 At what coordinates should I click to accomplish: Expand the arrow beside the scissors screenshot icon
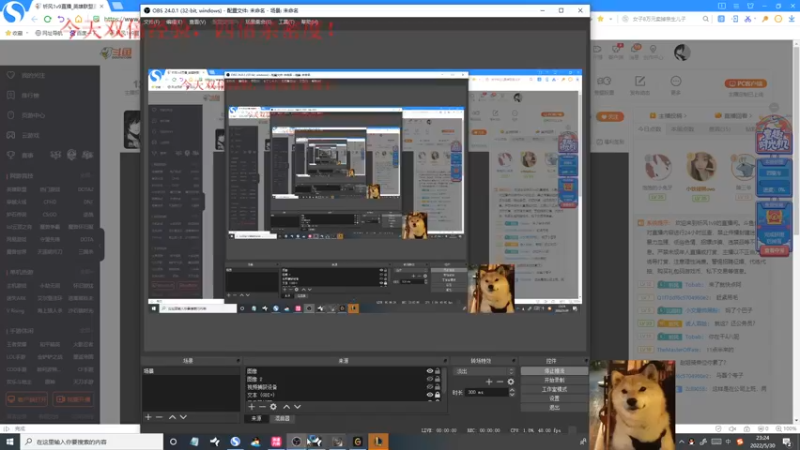(x=756, y=19)
